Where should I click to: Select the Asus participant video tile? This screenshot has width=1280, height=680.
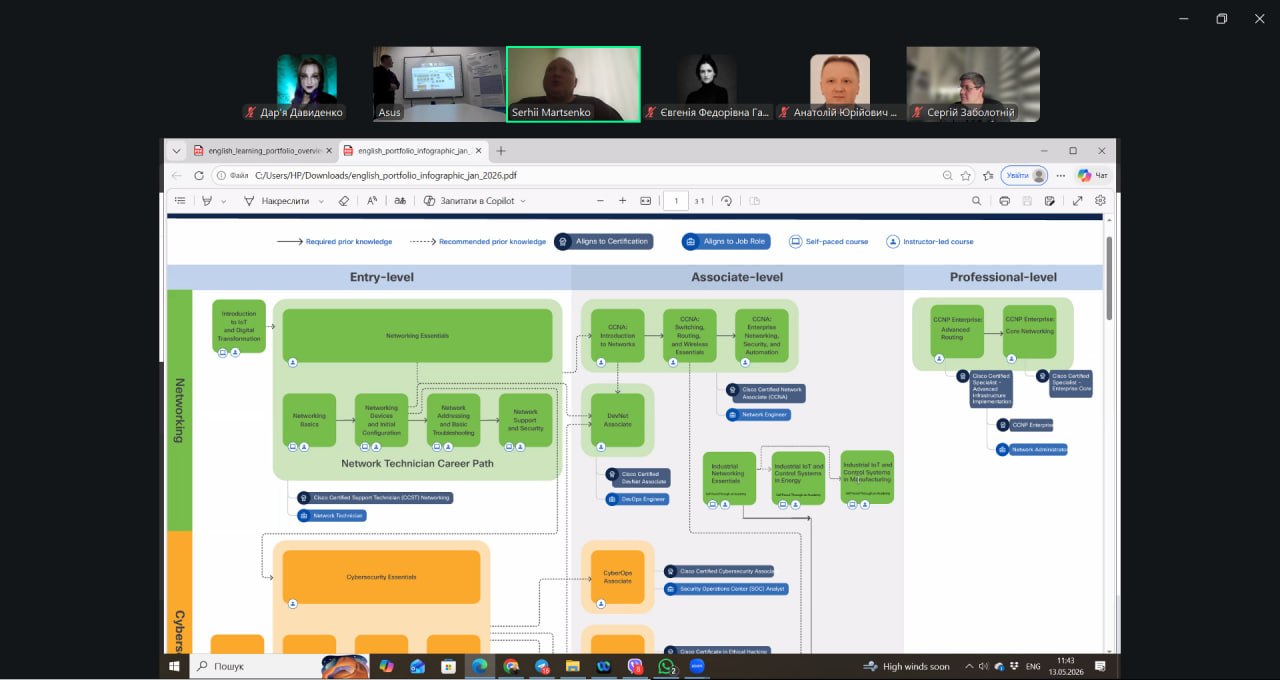pos(440,84)
